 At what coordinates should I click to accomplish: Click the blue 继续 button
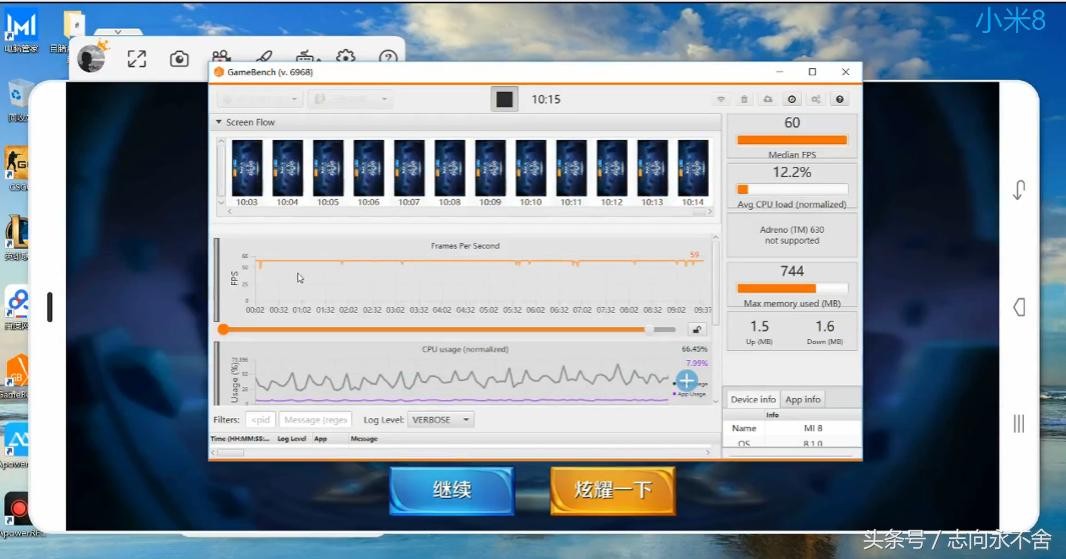click(x=451, y=491)
